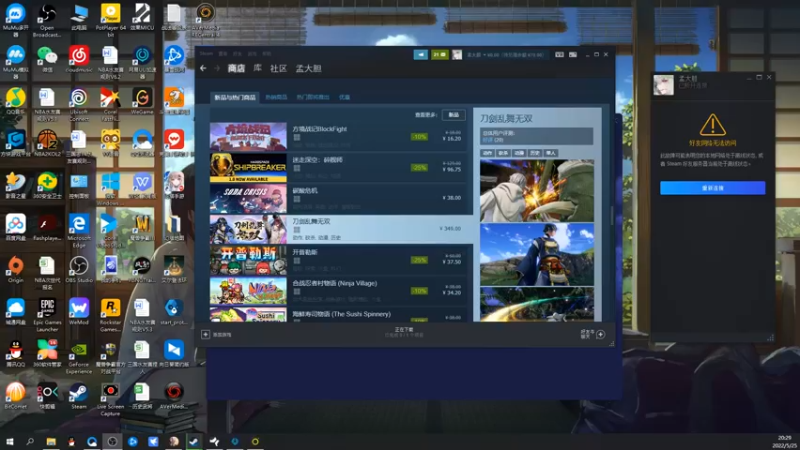
Task: Open File Explorer from taskbar
Action: [x=51, y=441]
